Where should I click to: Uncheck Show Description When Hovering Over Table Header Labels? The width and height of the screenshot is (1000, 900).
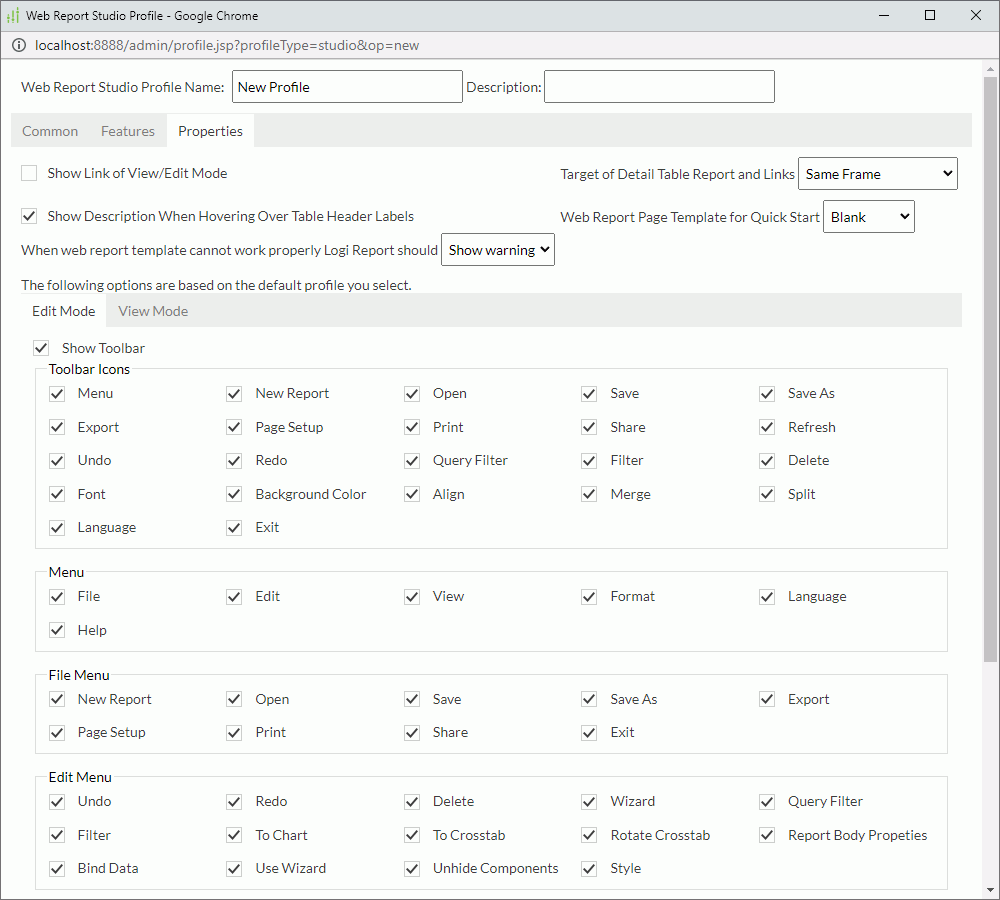[x=29, y=216]
